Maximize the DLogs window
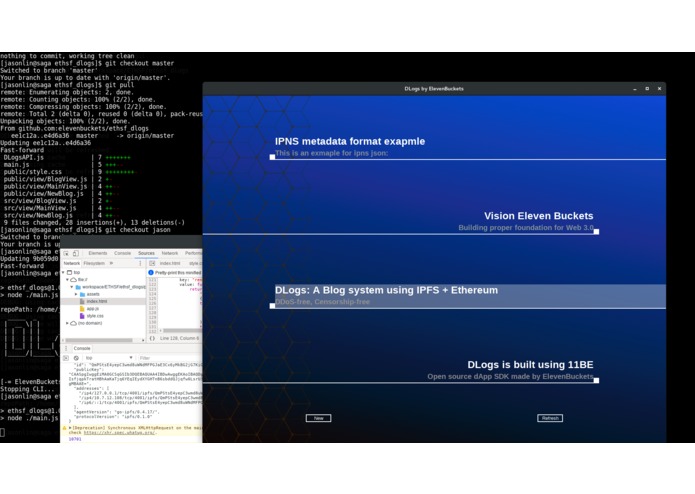 (647, 89)
